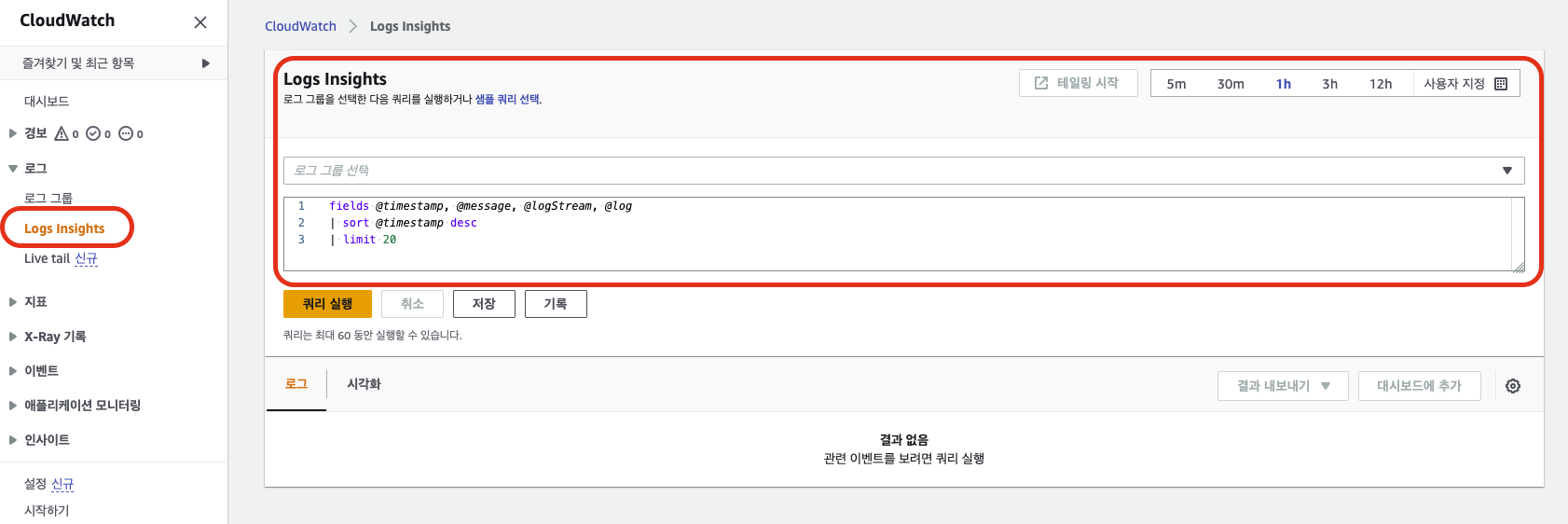
Task: Run the query with 쿼리 실행
Action: click(x=327, y=304)
